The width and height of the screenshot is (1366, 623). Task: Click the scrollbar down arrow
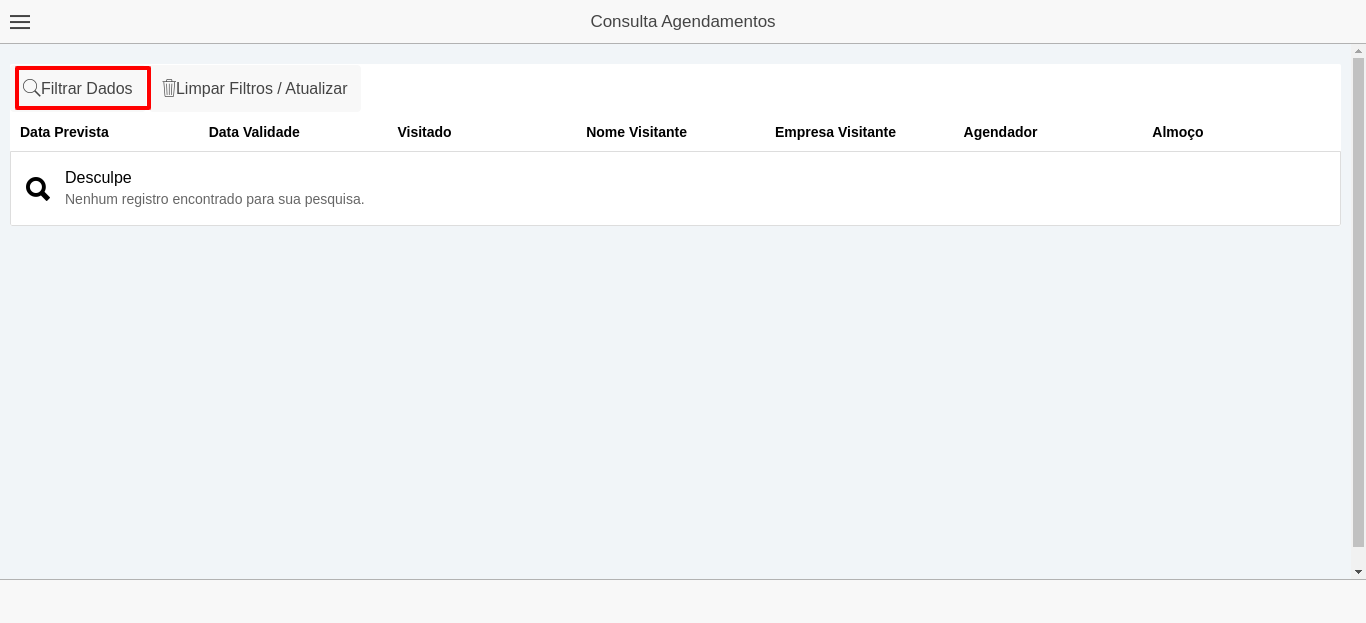tap(1358, 572)
